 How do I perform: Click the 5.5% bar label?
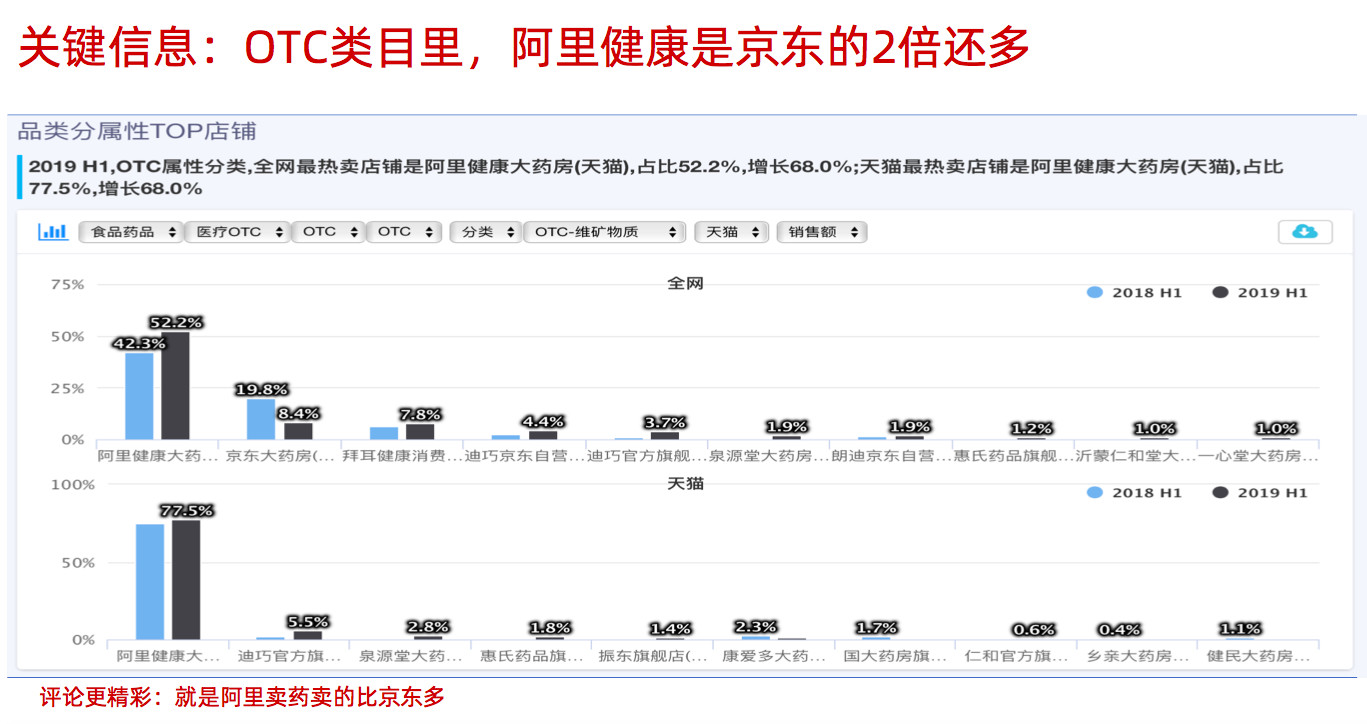click(308, 622)
